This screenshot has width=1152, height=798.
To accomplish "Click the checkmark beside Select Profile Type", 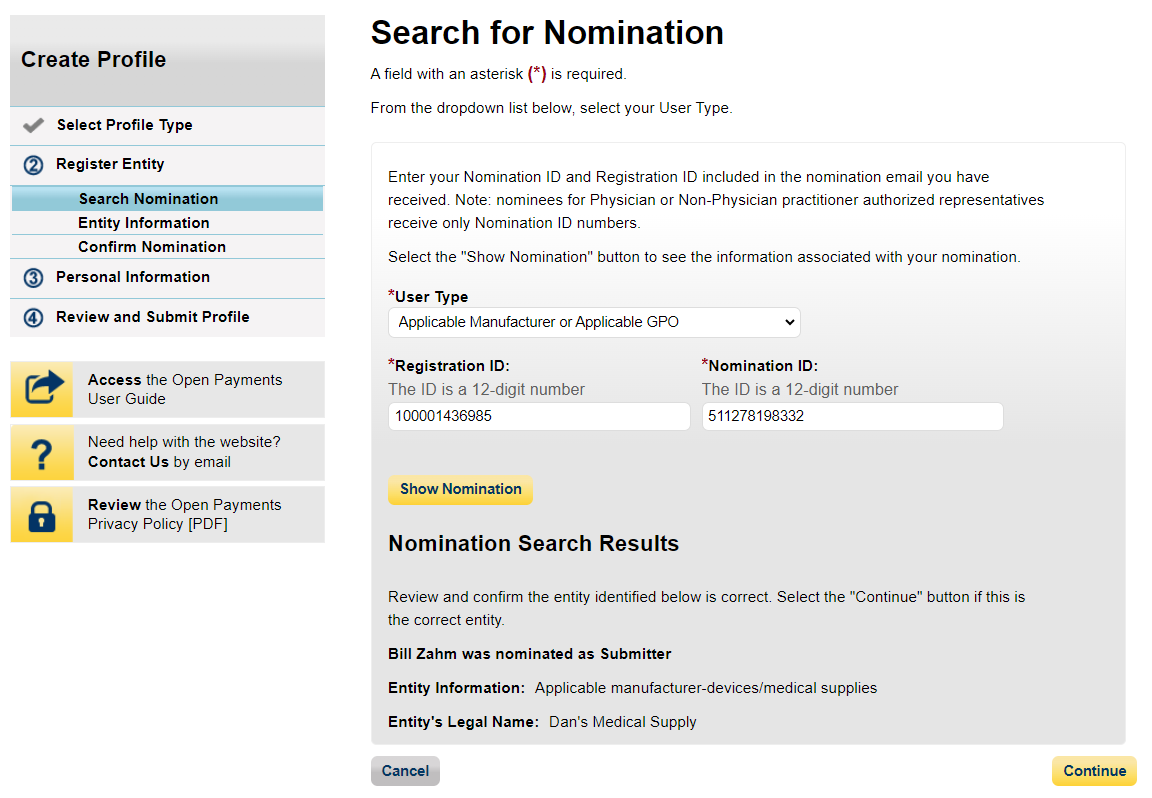I will click(33, 126).
